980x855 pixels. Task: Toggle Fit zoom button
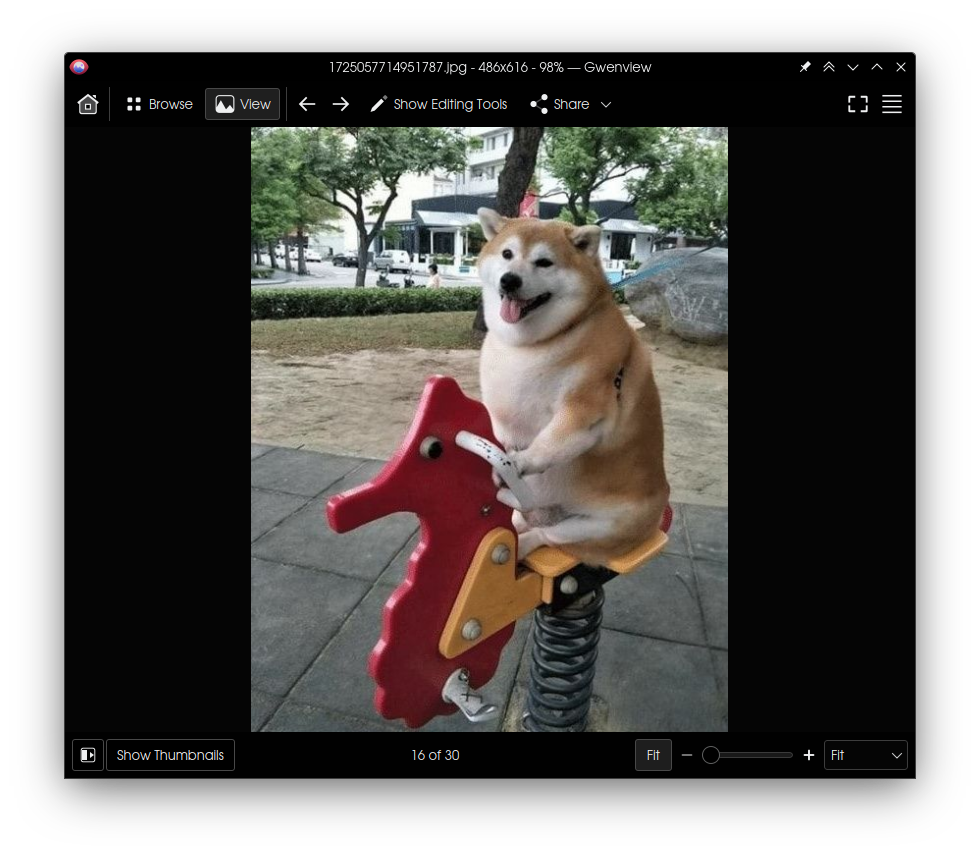point(653,755)
